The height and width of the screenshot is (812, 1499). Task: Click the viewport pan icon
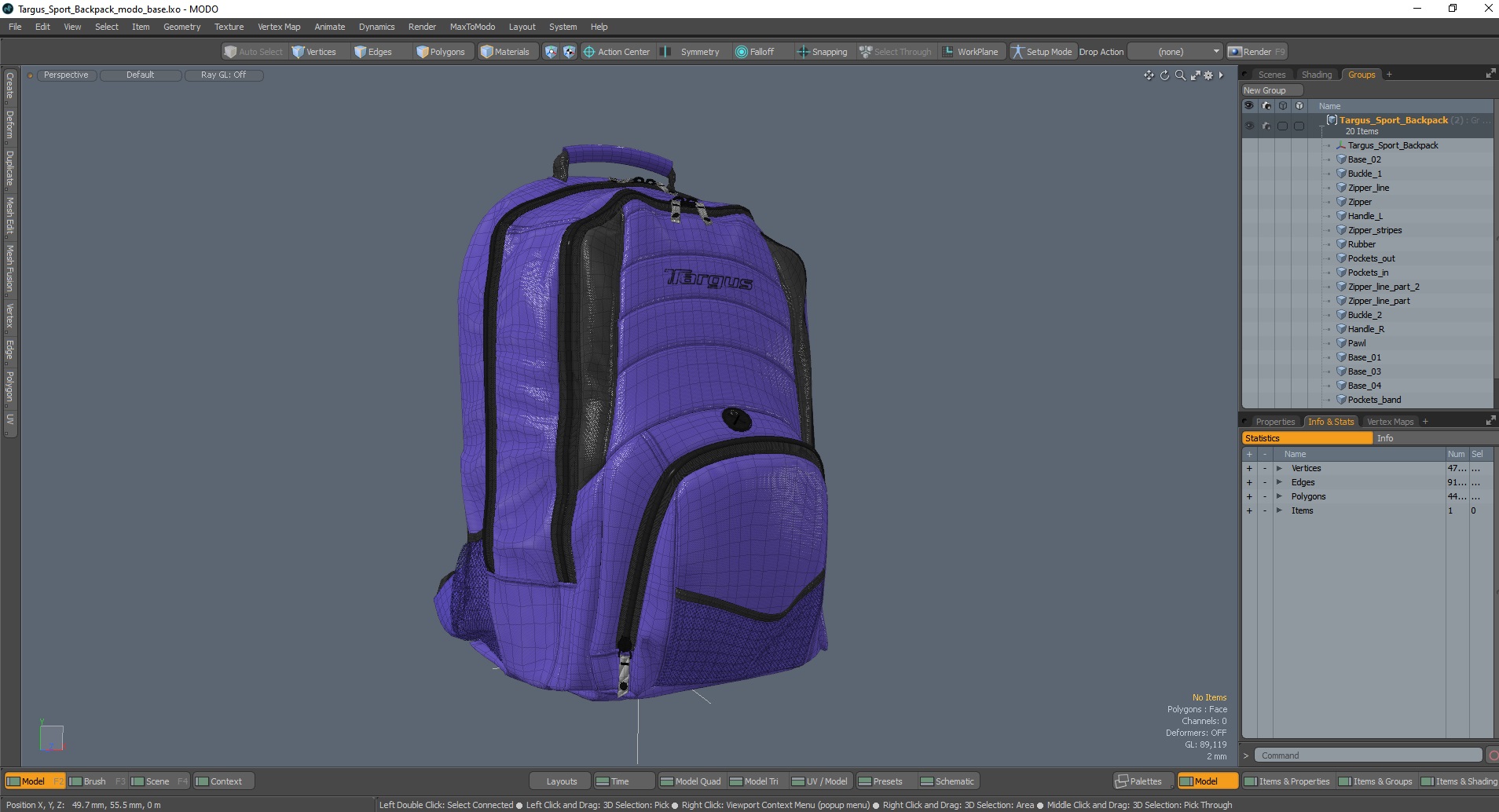click(1149, 75)
